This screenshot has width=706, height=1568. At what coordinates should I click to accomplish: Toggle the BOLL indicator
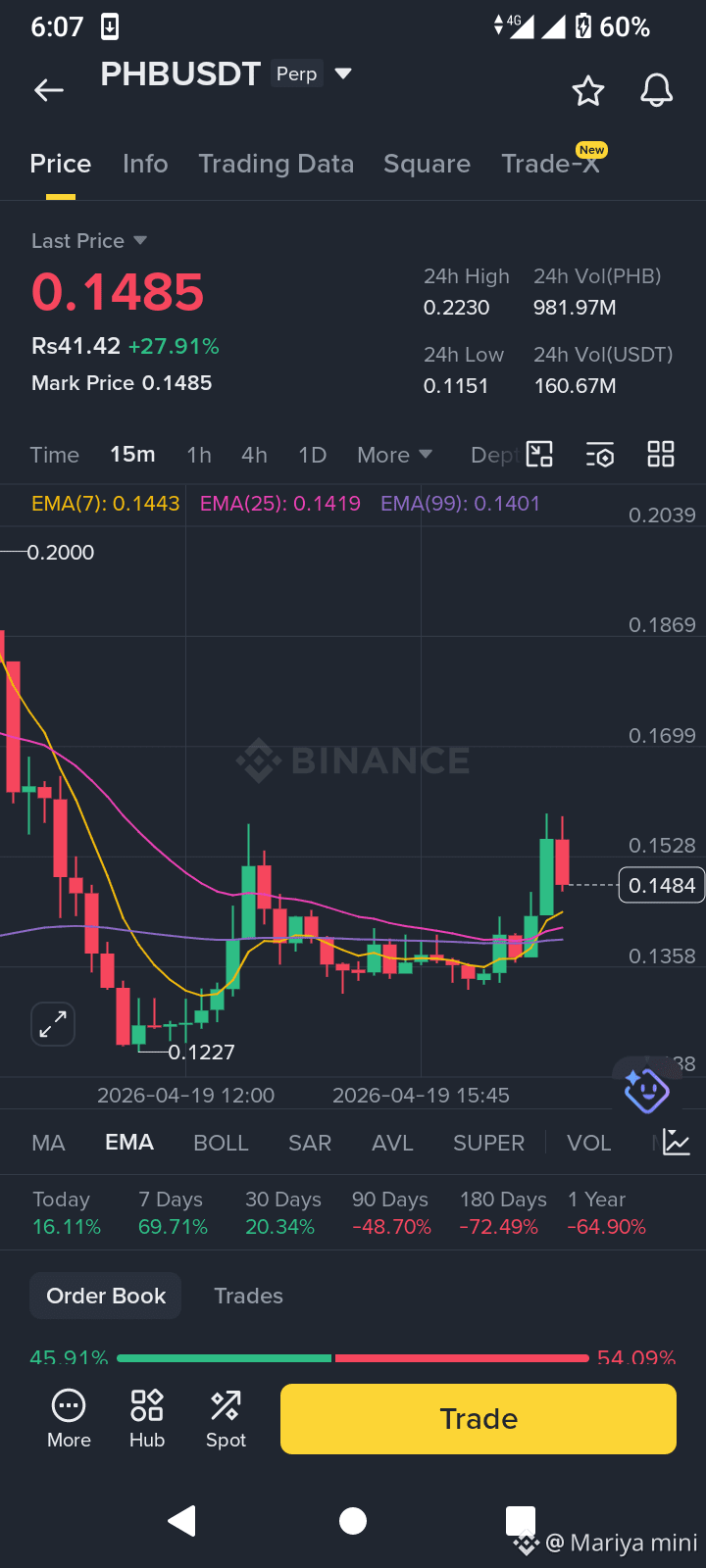pyautogui.click(x=221, y=1143)
